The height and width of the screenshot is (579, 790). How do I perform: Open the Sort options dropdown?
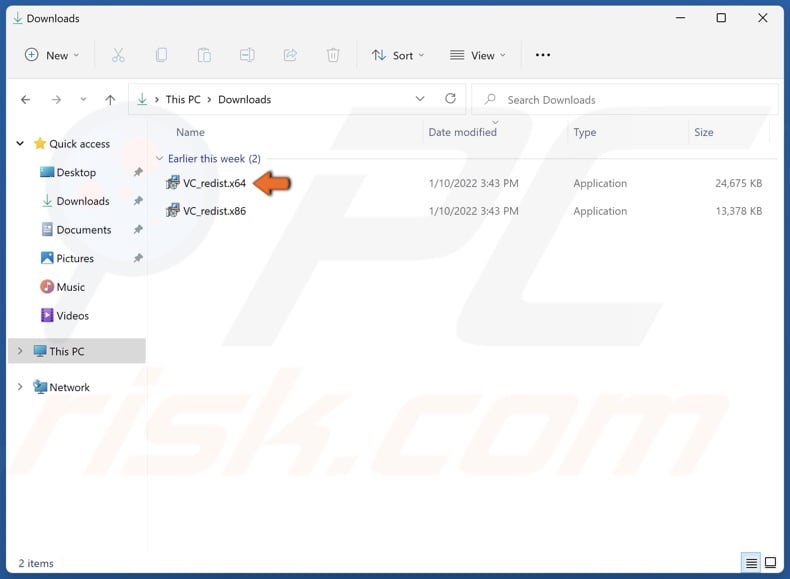(x=398, y=55)
